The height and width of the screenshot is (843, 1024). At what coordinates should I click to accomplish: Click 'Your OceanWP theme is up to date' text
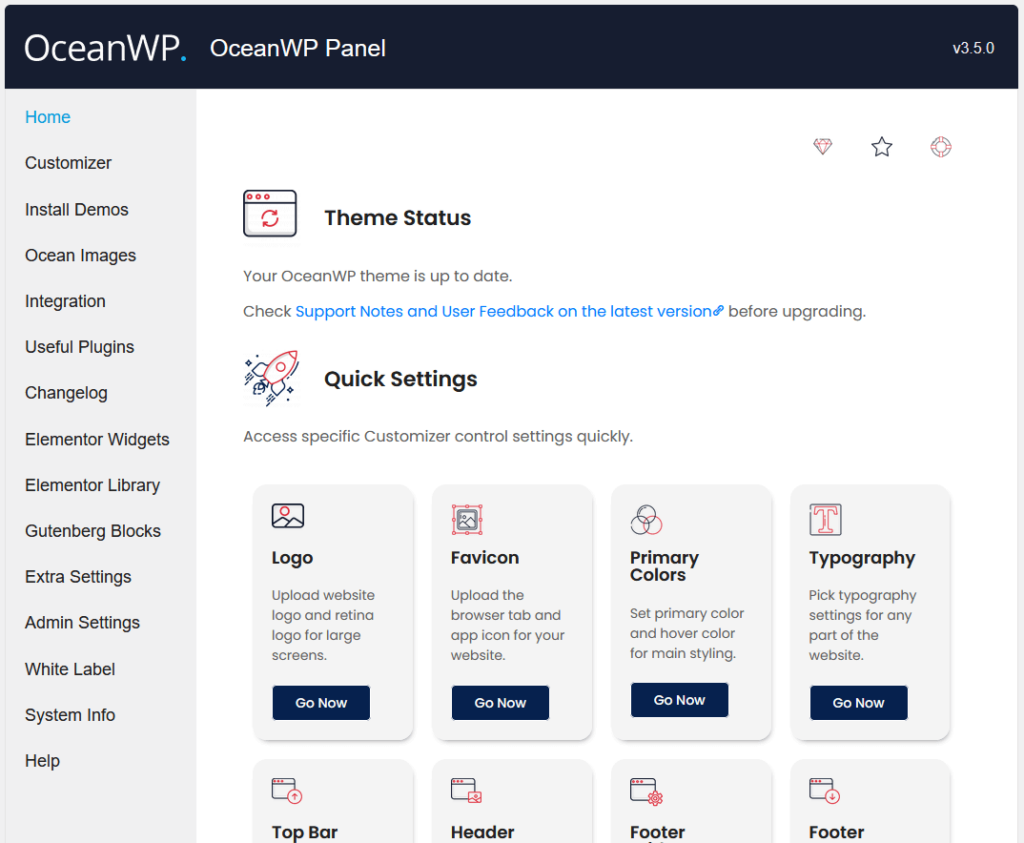(x=377, y=276)
